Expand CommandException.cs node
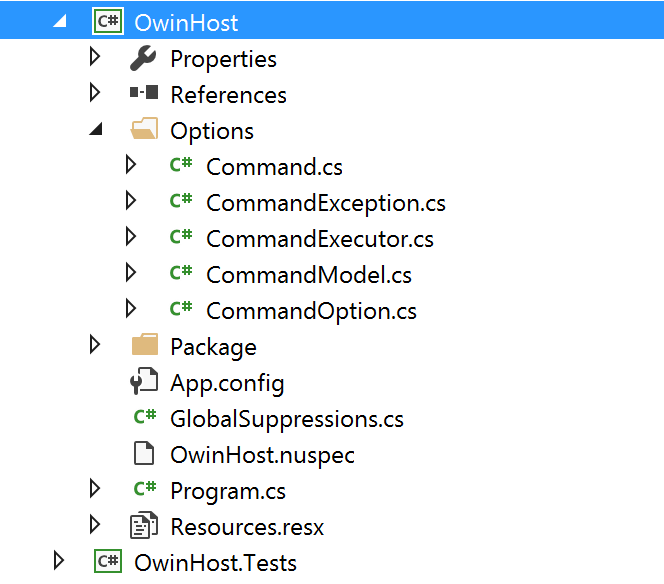Viewport: 664px width, 584px height. point(131,201)
